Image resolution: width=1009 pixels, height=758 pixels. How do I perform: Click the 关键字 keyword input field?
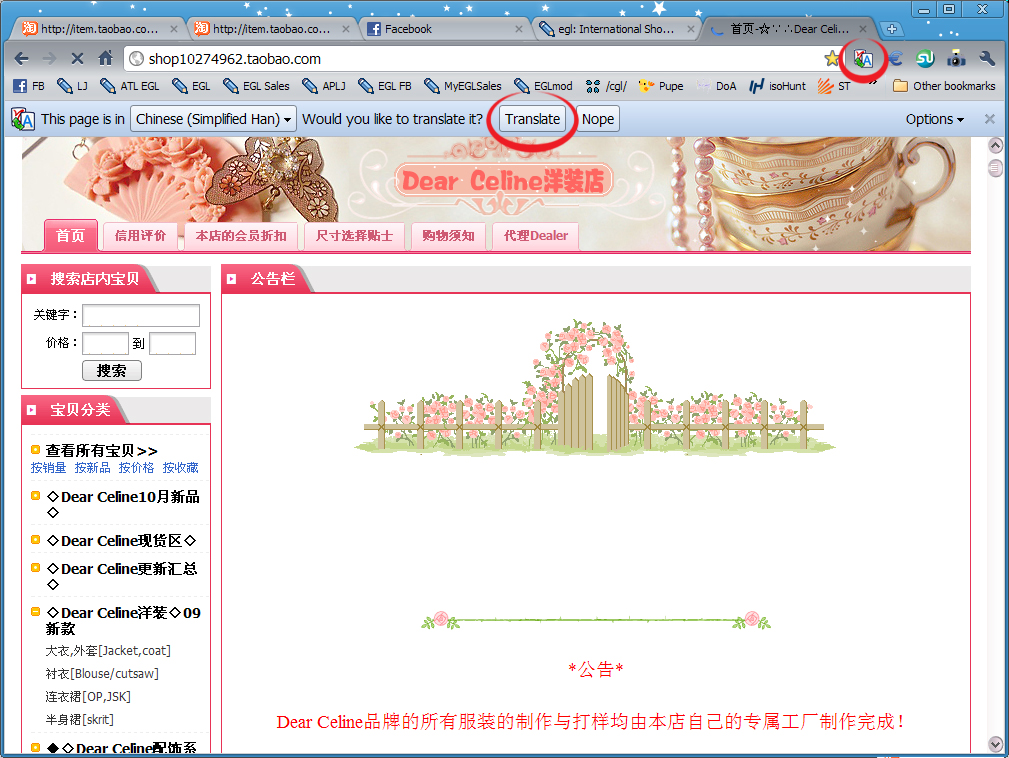click(141, 315)
